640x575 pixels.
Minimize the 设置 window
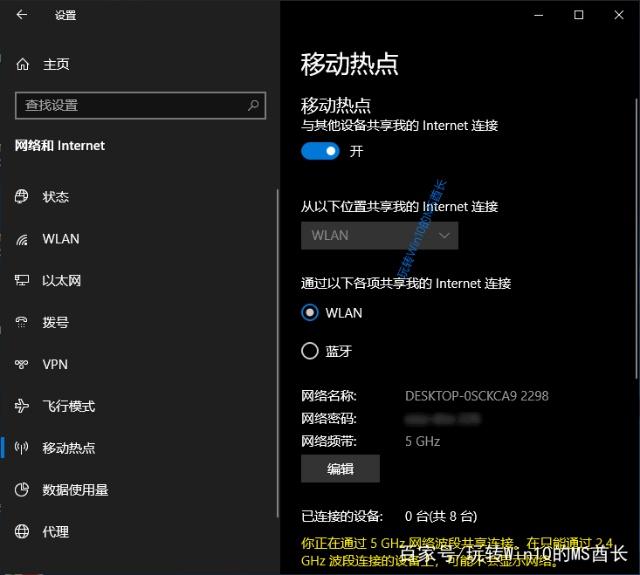(539, 15)
